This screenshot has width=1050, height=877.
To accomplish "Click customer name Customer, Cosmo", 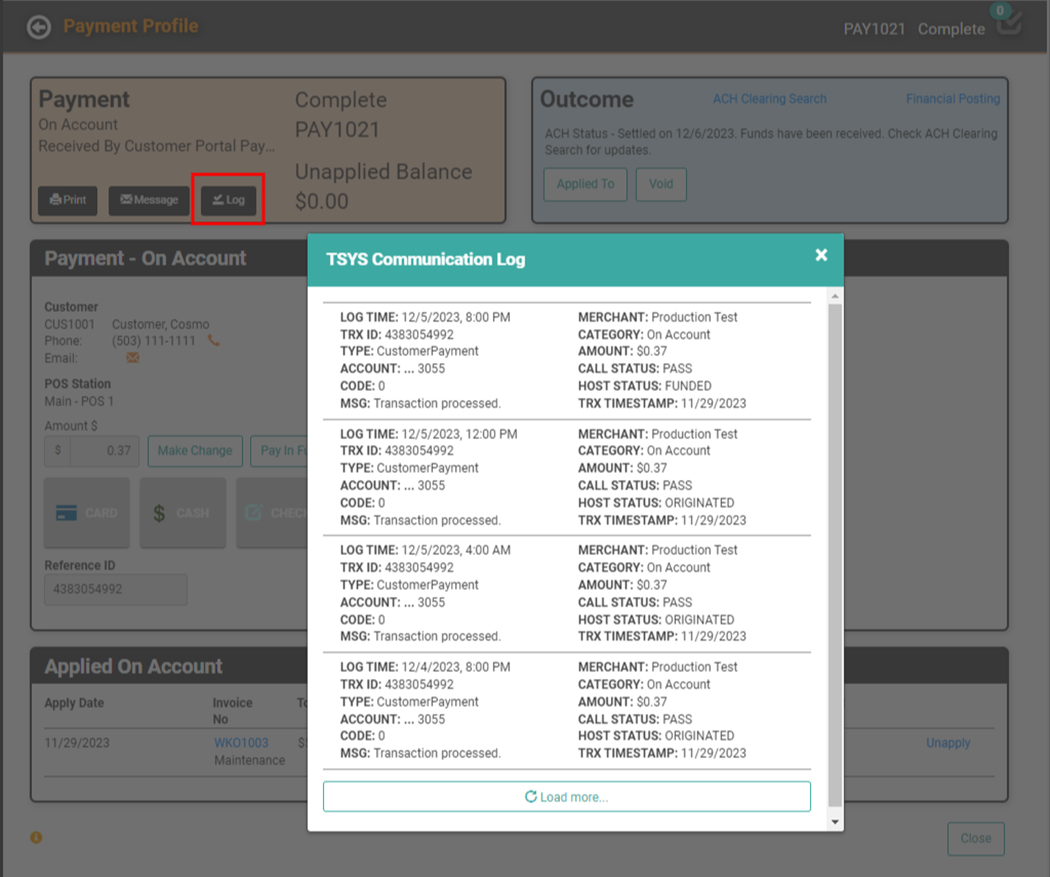I will coord(161,324).
